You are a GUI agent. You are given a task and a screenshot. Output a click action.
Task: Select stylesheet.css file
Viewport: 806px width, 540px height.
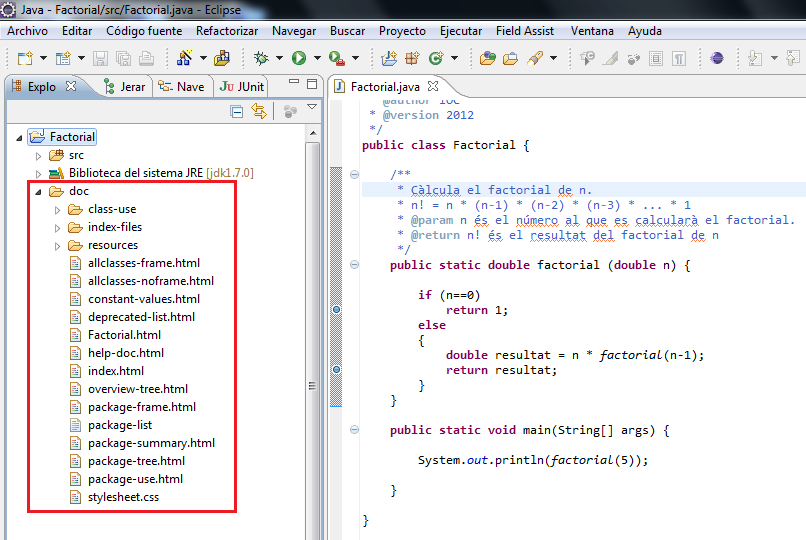[x=123, y=497]
